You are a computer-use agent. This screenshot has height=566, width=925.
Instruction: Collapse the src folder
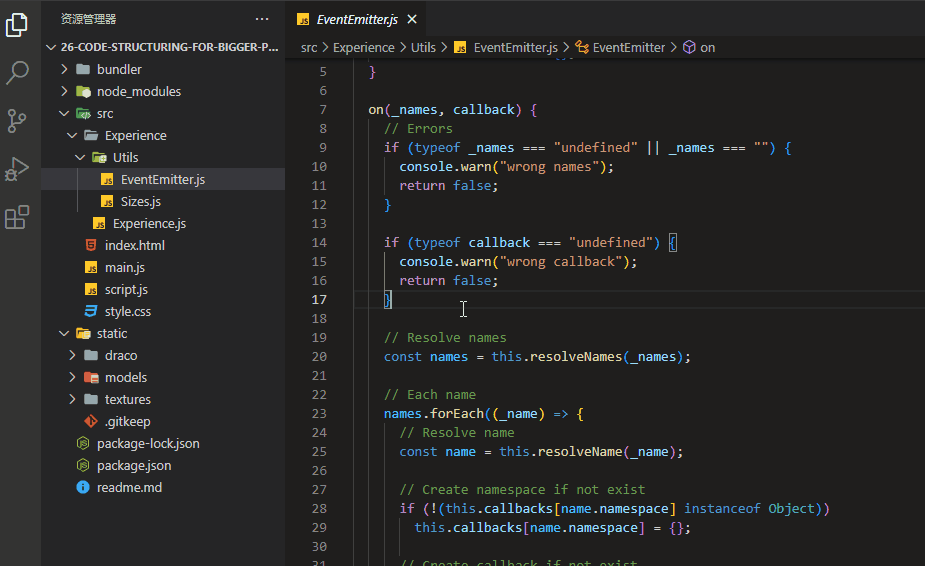click(x=64, y=113)
